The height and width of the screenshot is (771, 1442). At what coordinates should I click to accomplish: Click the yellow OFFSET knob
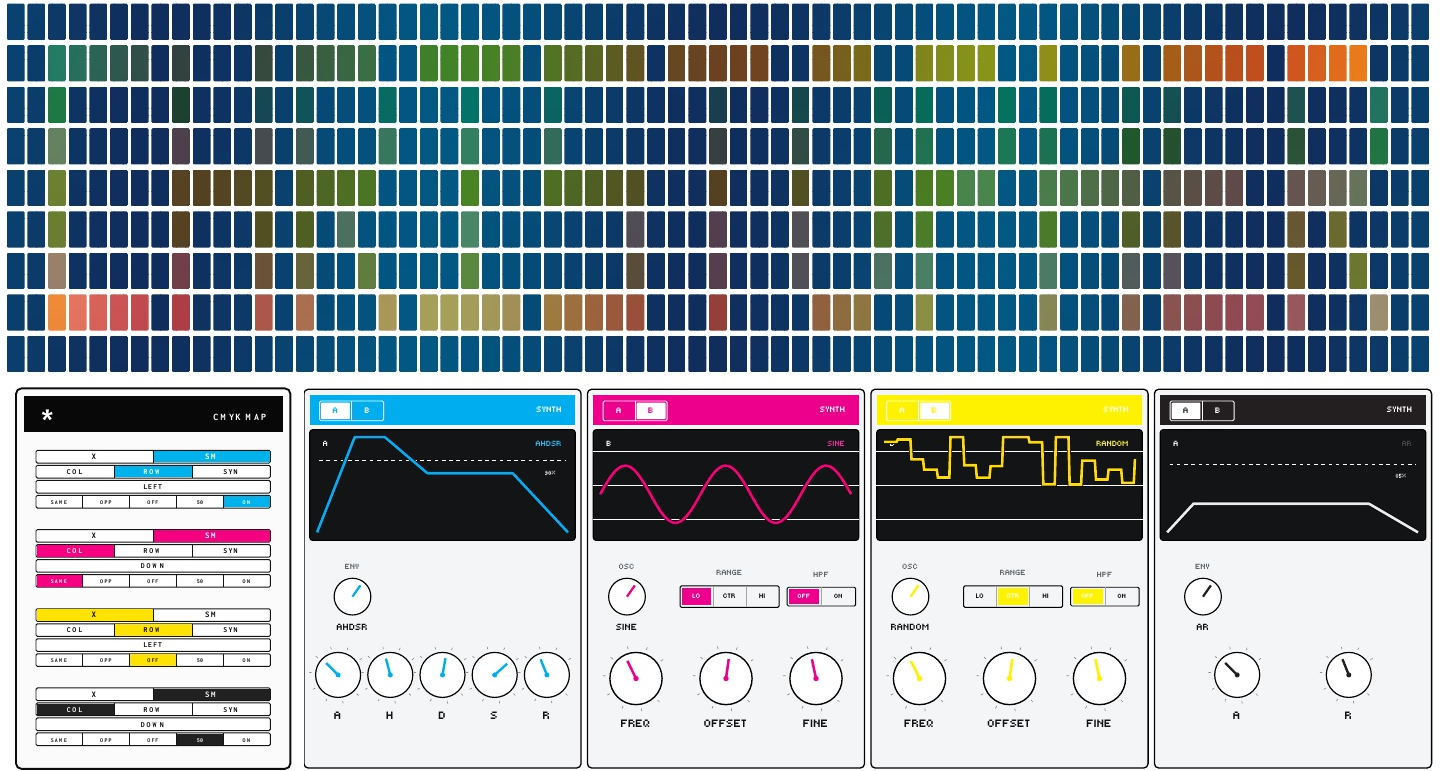[x=1009, y=679]
